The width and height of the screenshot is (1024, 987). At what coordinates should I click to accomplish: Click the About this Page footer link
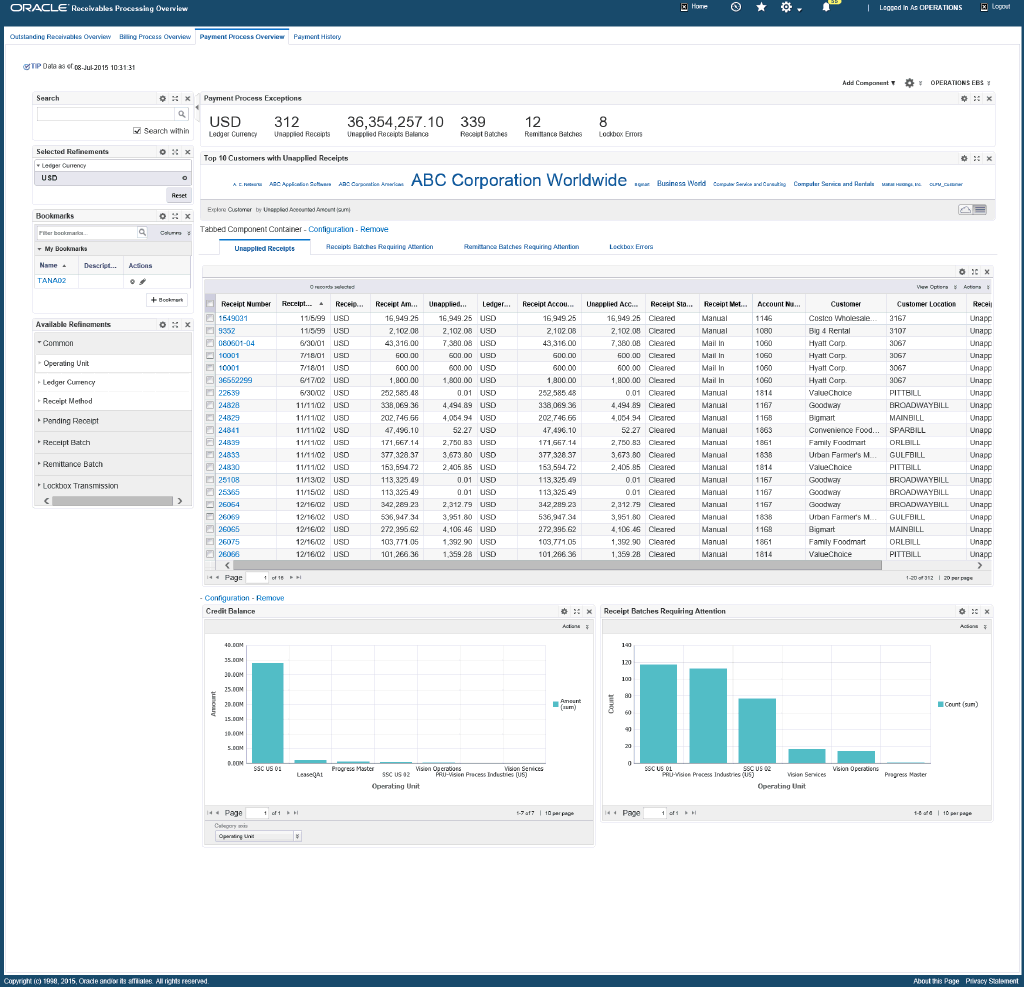coord(936,980)
